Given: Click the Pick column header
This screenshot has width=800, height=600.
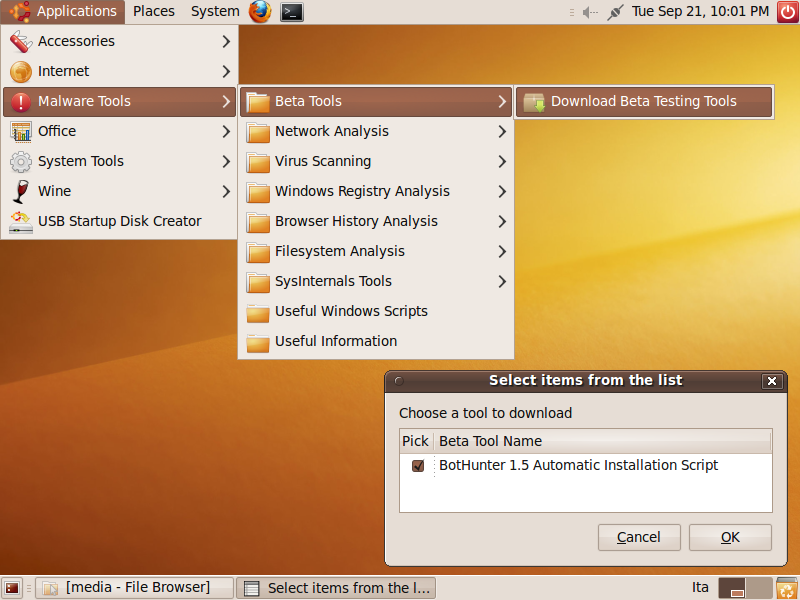Looking at the screenshot, I should click(416, 441).
